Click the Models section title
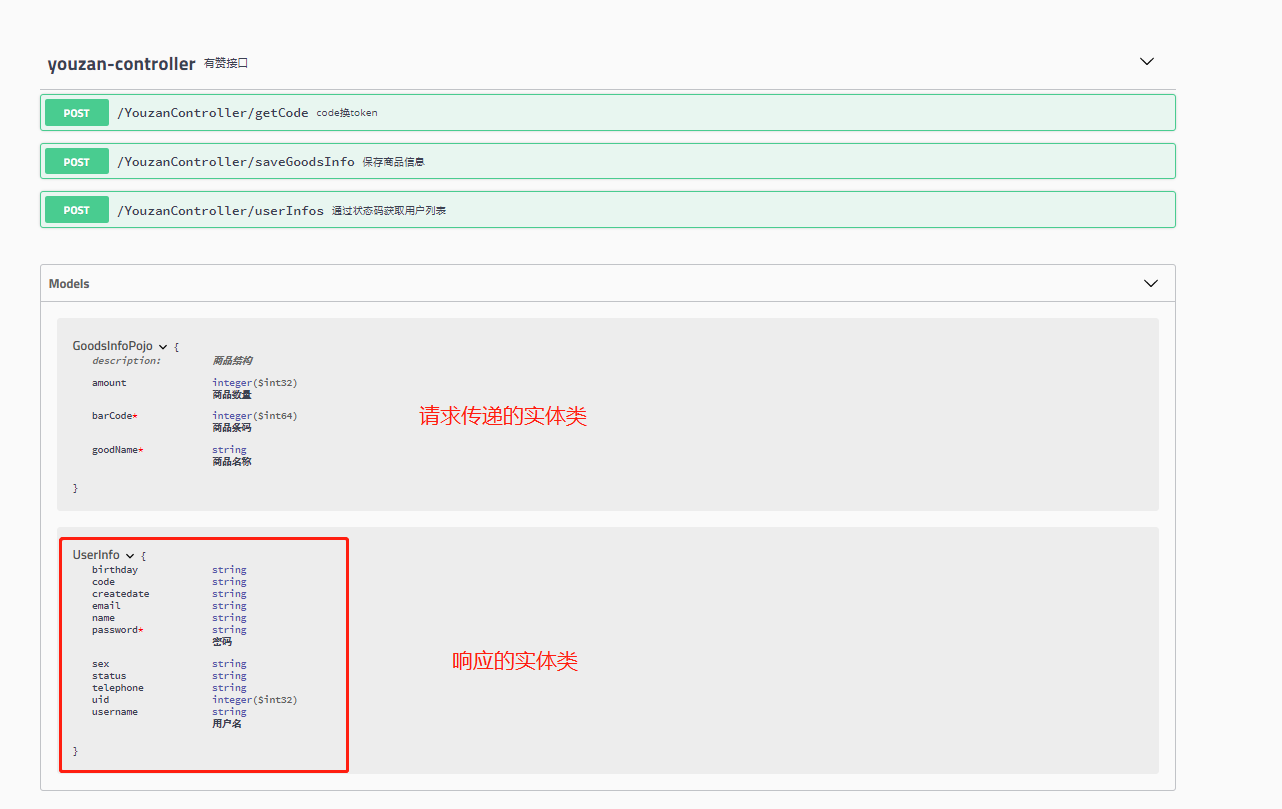The height and width of the screenshot is (809, 1282). coord(69,284)
